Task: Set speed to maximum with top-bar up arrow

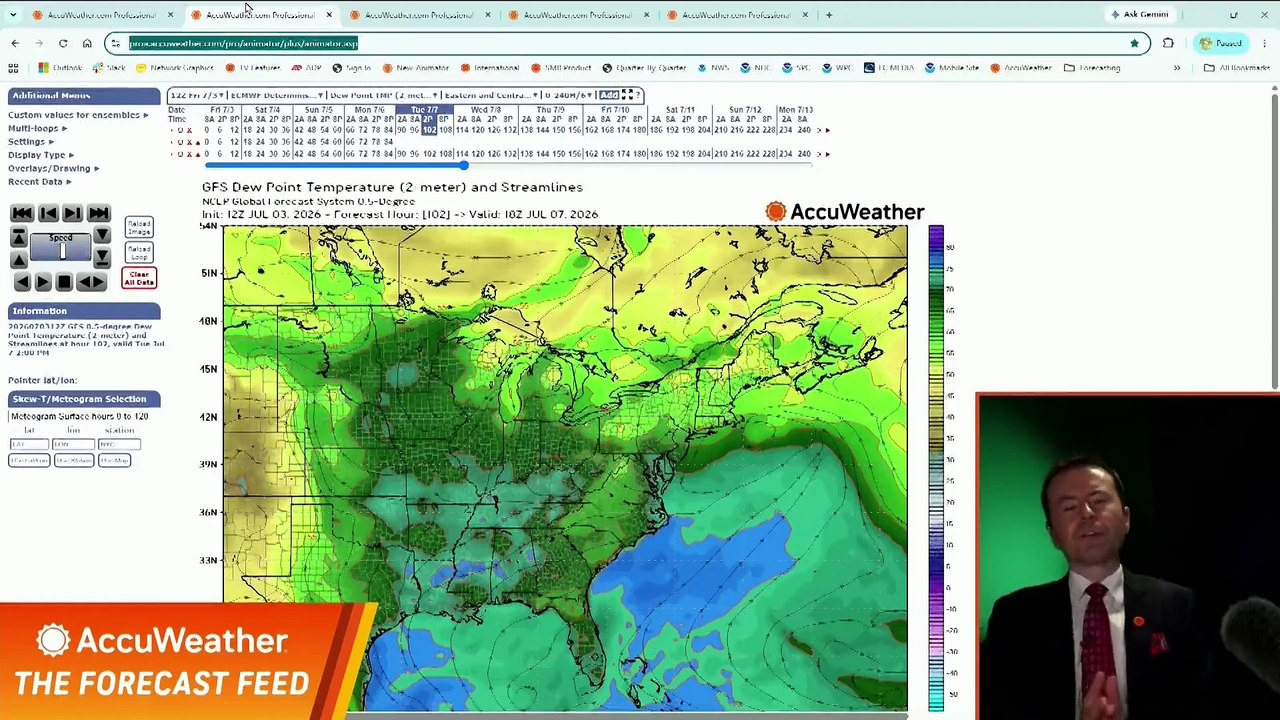Action: [19, 237]
